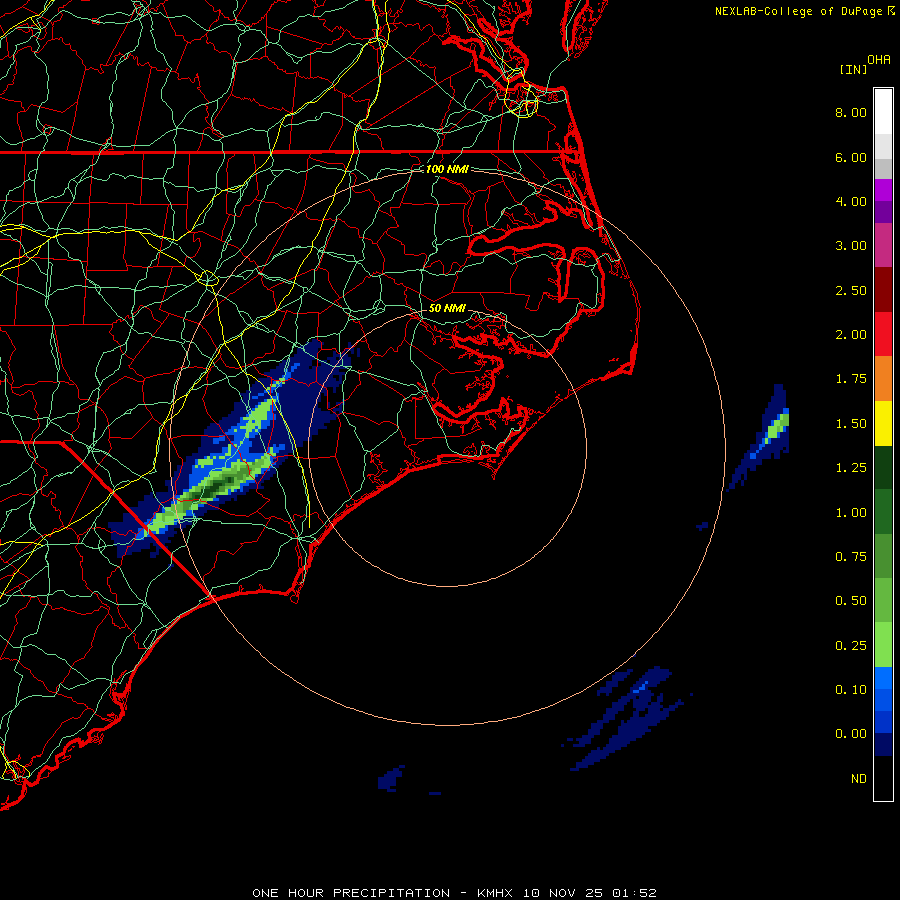Click the 6.00 legend value
Image resolution: width=900 pixels, height=900 pixels.
[x=851, y=157]
